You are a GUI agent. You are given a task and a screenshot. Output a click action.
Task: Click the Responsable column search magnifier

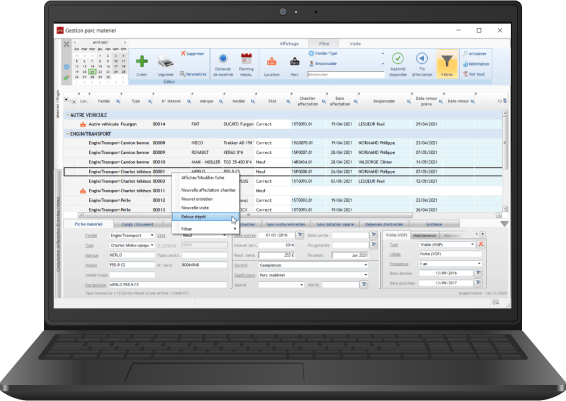click(x=409, y=101)
